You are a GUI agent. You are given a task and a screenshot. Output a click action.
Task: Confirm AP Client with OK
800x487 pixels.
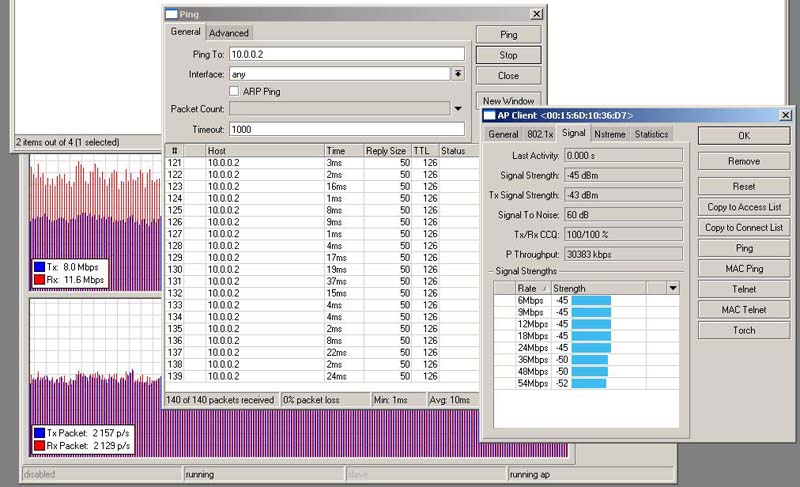pyautogui.click(x=744, y=136)
